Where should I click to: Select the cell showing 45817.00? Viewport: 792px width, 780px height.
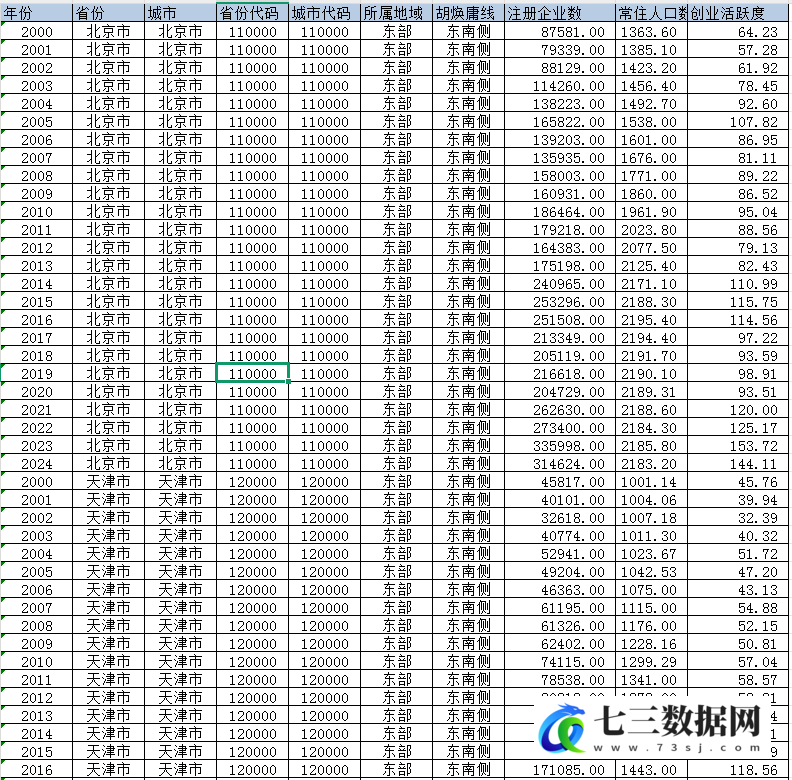(560, 482)
